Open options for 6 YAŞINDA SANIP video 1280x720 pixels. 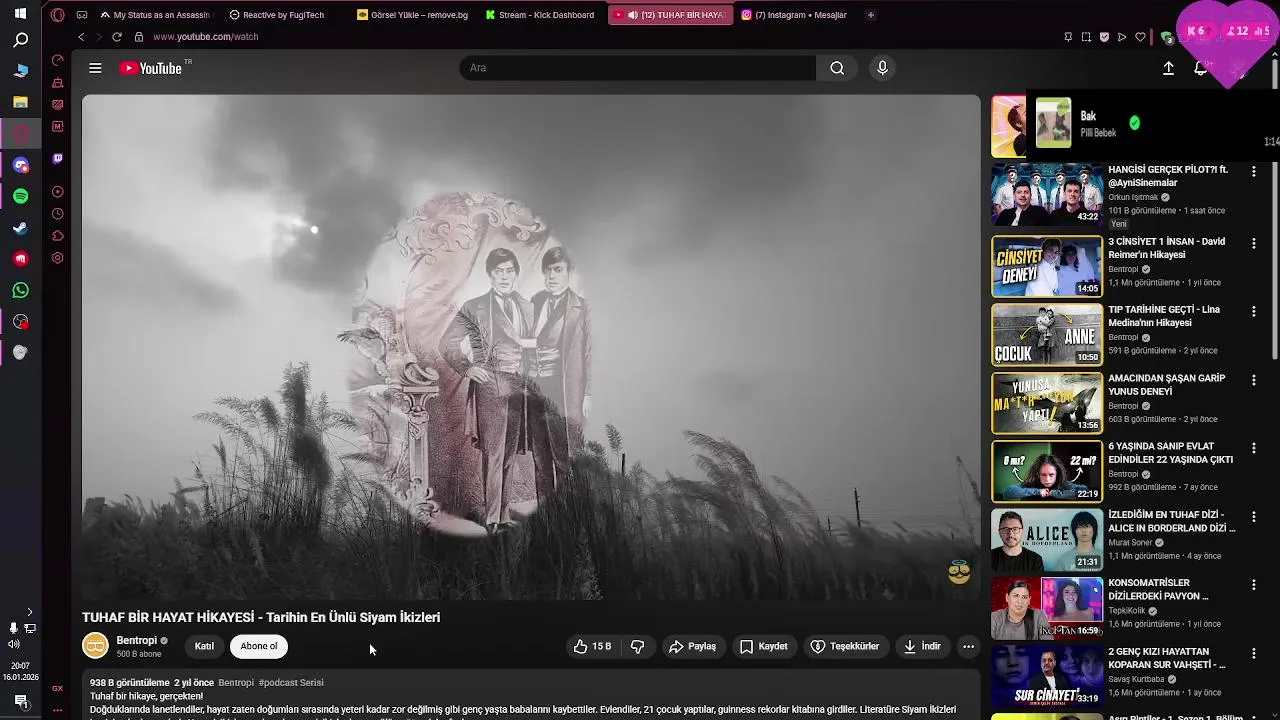pyautogui.click(x=1253, y=448)
